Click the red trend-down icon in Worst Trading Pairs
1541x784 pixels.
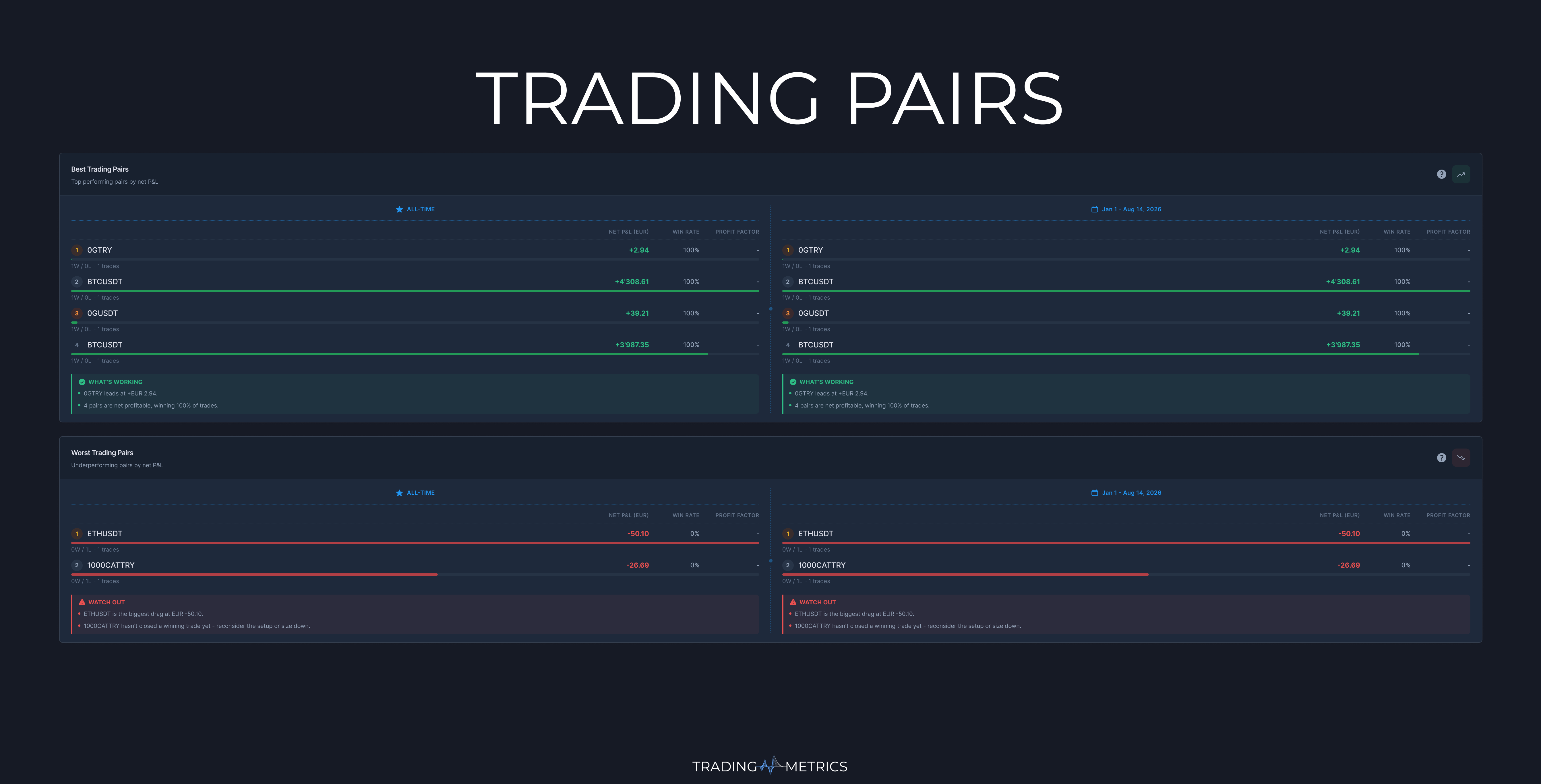coord(1461,457)
